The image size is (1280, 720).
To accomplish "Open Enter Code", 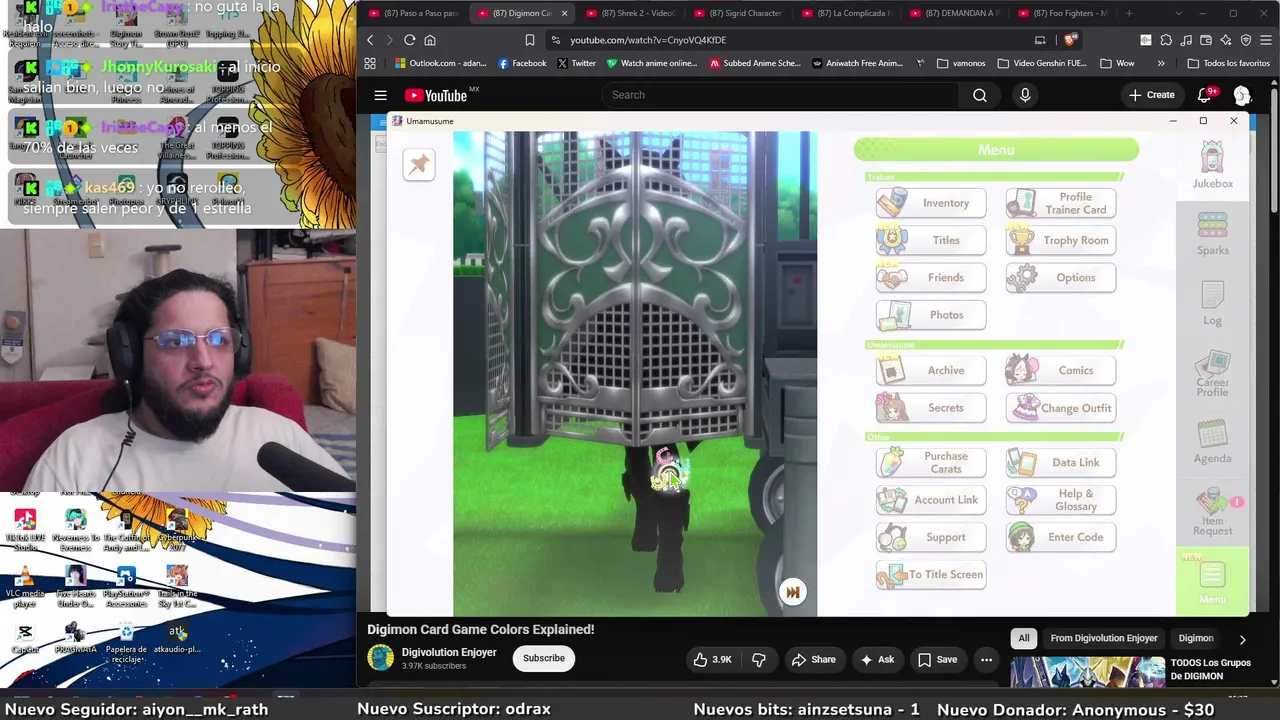I will [1061, 537].
